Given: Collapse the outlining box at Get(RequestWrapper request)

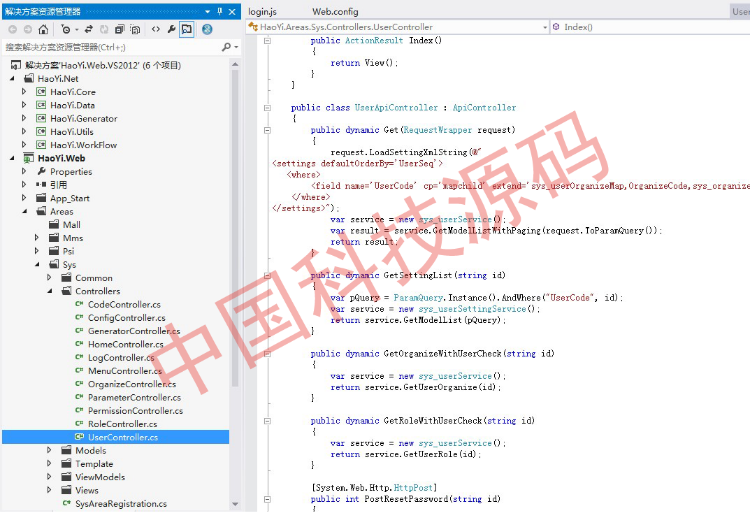Looking at the screenshot, I should pyautogui.click(x=267, y=130).
